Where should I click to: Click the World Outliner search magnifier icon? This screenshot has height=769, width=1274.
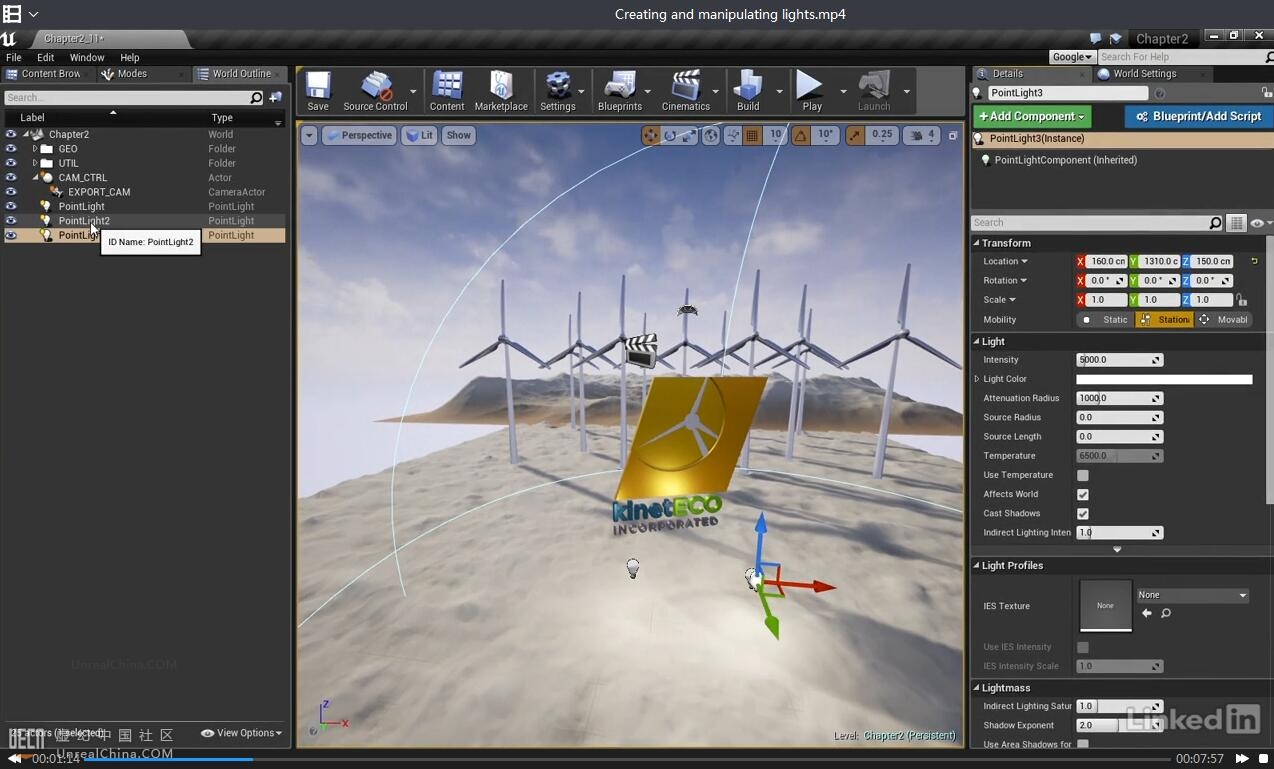pos(256,97)
